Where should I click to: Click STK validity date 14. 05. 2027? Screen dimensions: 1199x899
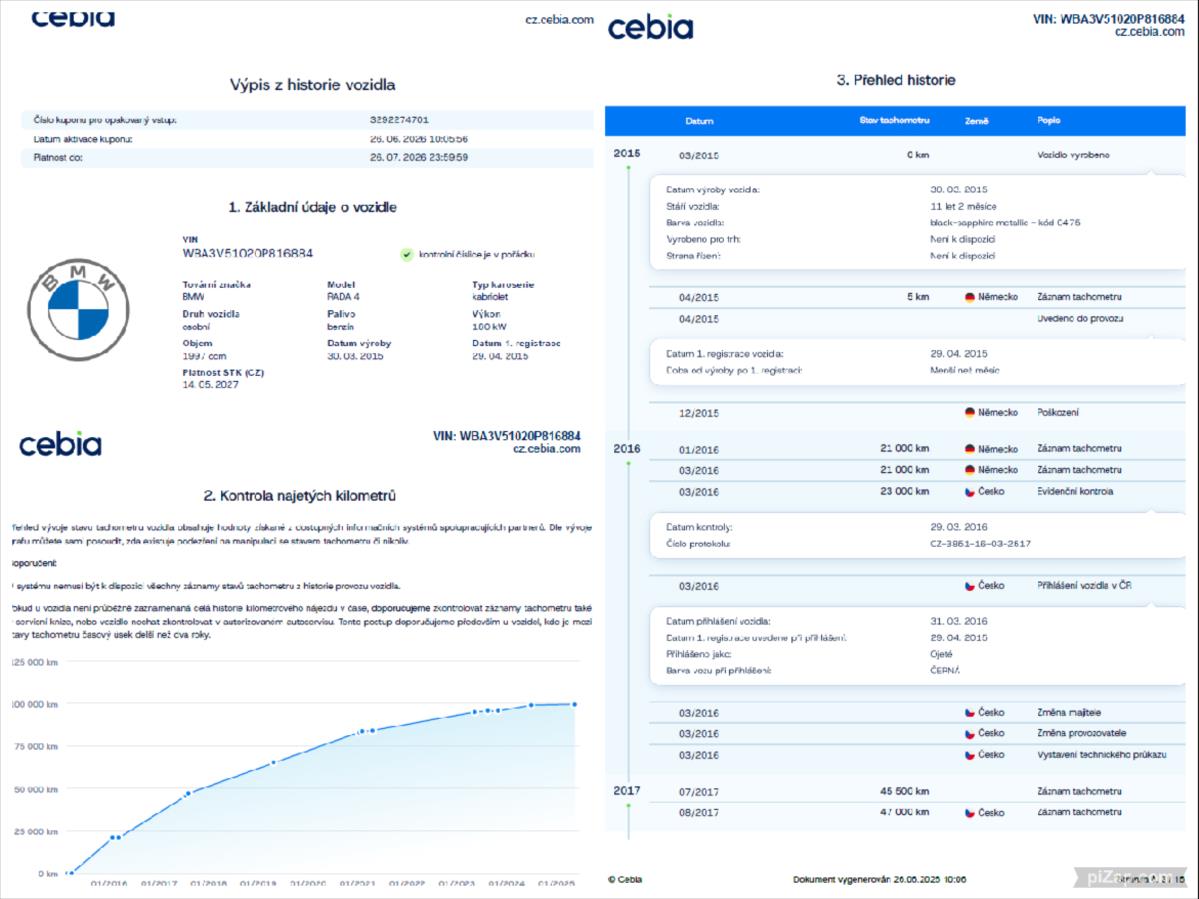click(x=210, y=385)
